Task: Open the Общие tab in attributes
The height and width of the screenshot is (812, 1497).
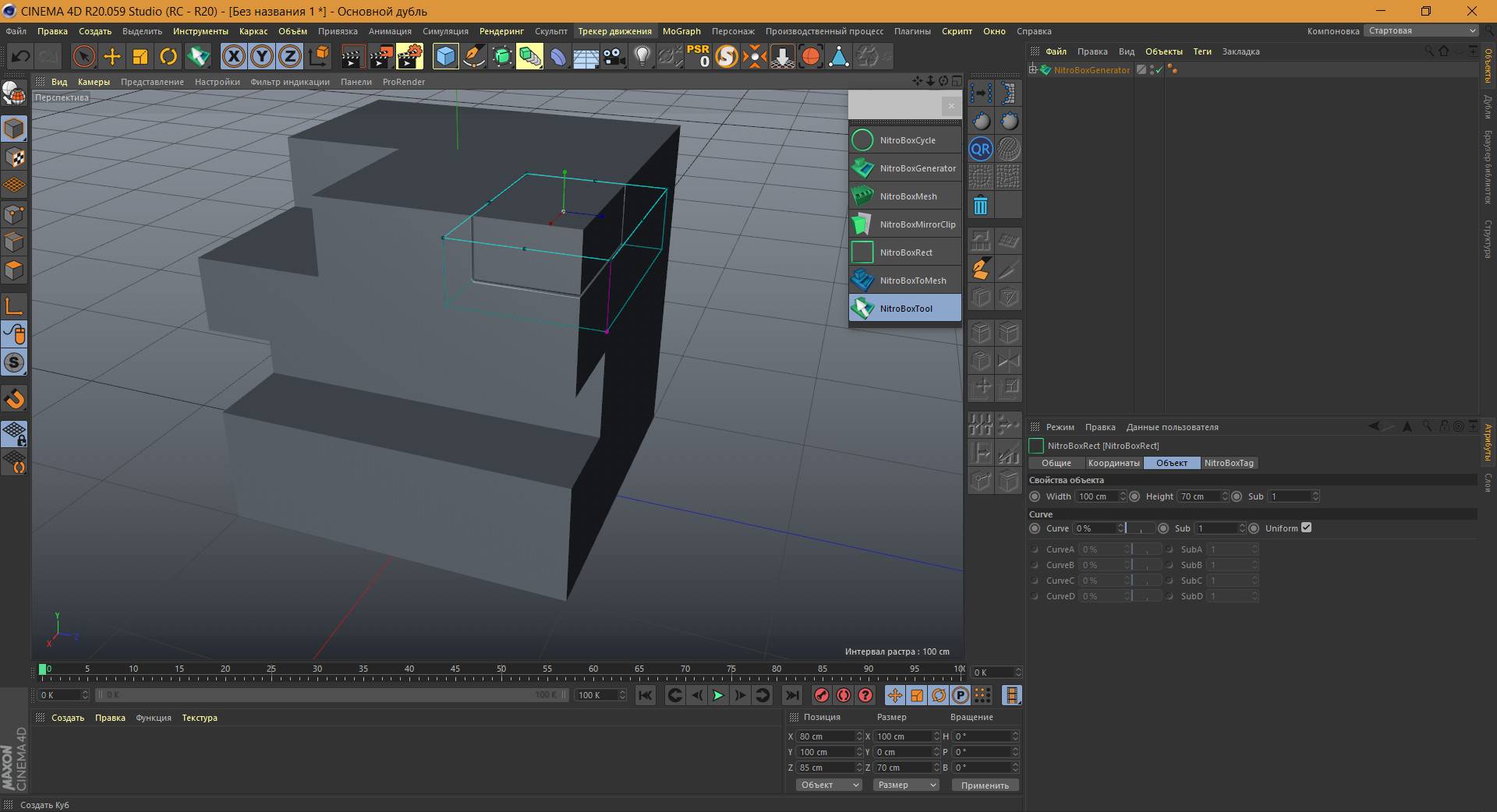Action: click(1056, 463)
